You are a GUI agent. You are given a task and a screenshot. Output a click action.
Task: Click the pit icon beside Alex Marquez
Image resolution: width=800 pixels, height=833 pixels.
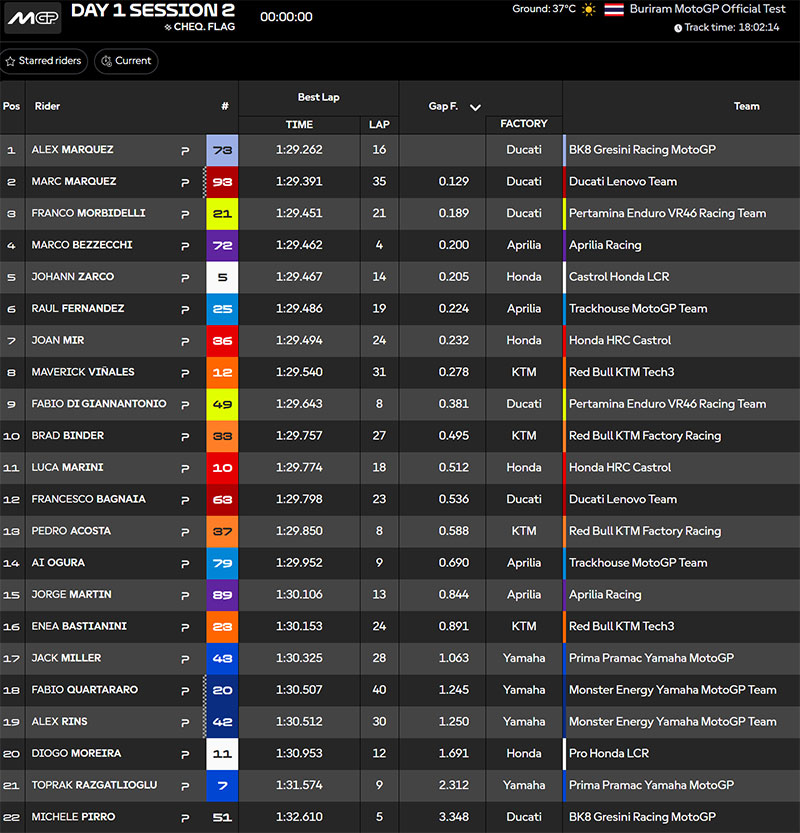pyautogui.click(x=185, y=151)
